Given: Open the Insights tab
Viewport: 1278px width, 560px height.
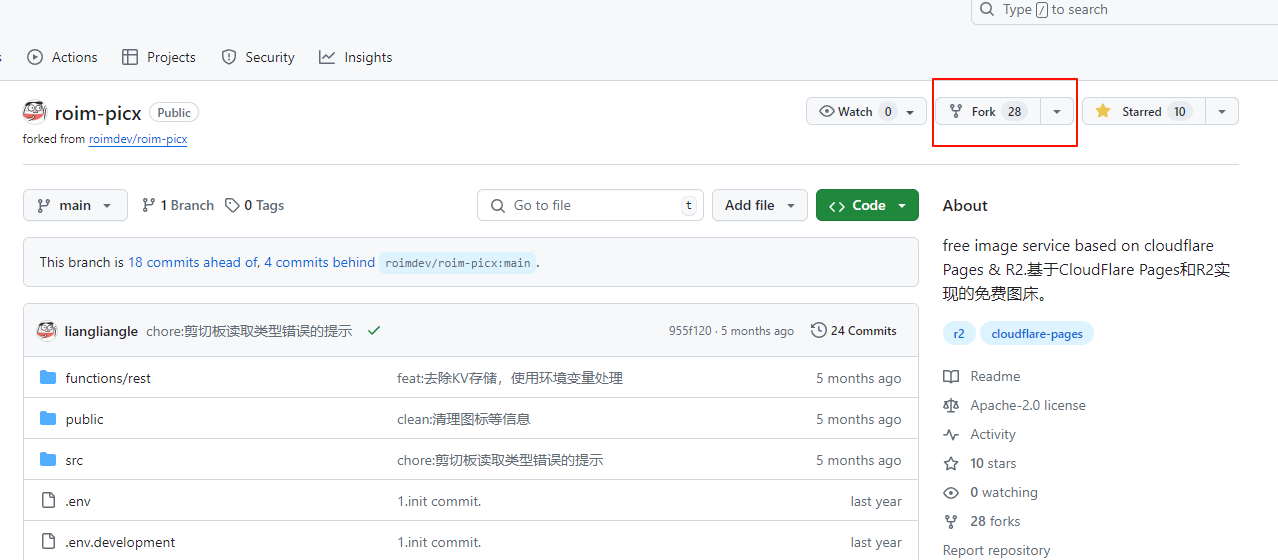Looking at the screenshot, I should [x=355, y=57].
